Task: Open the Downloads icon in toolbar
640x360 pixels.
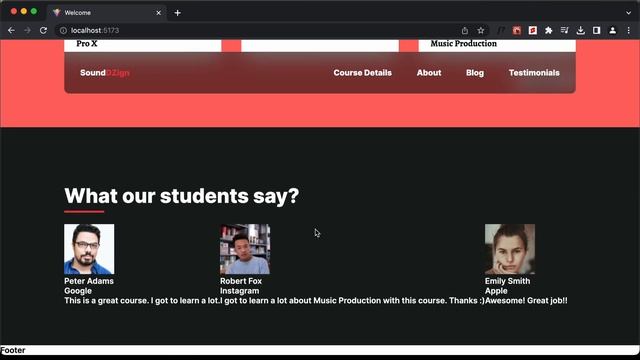Action: coord(580,31)
